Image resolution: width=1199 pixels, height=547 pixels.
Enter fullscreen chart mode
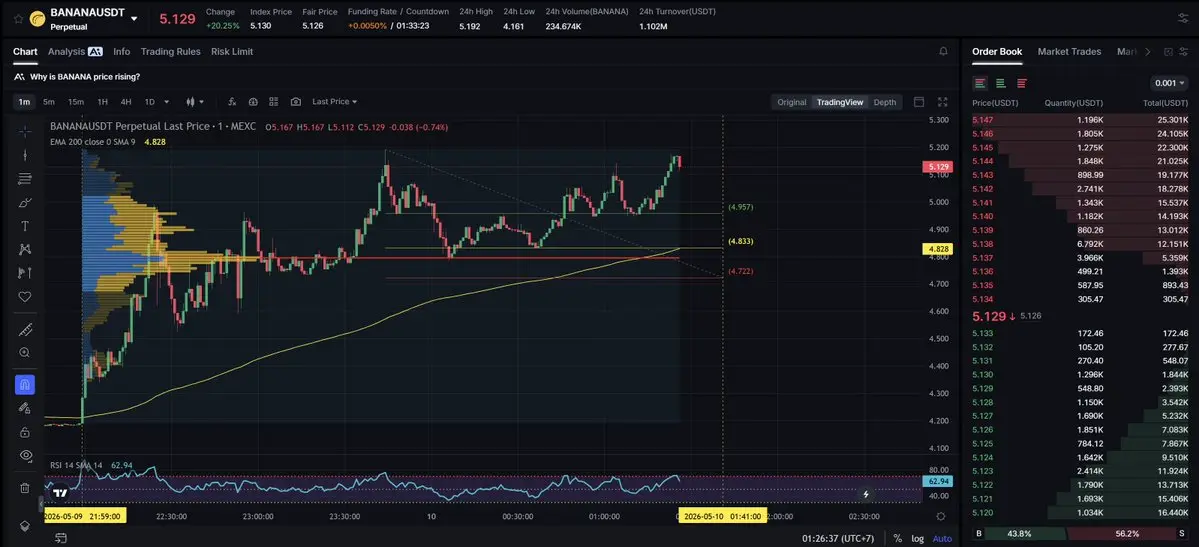pos(942,102)
